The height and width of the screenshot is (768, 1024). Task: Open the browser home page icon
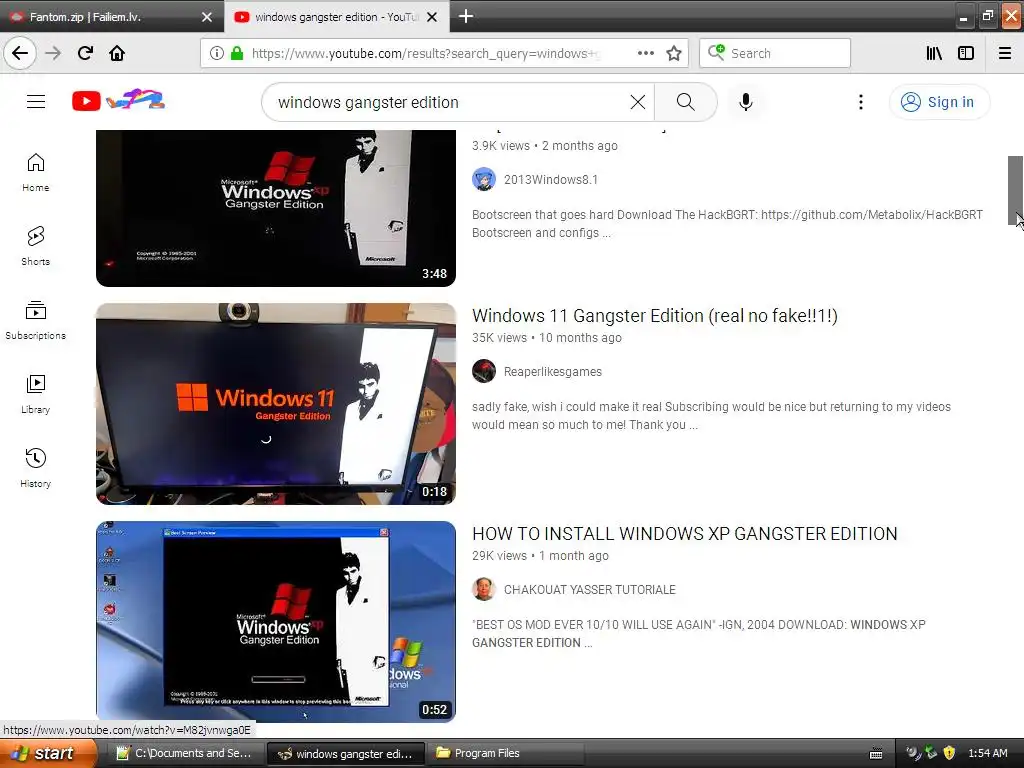click(x=117, y=53)
